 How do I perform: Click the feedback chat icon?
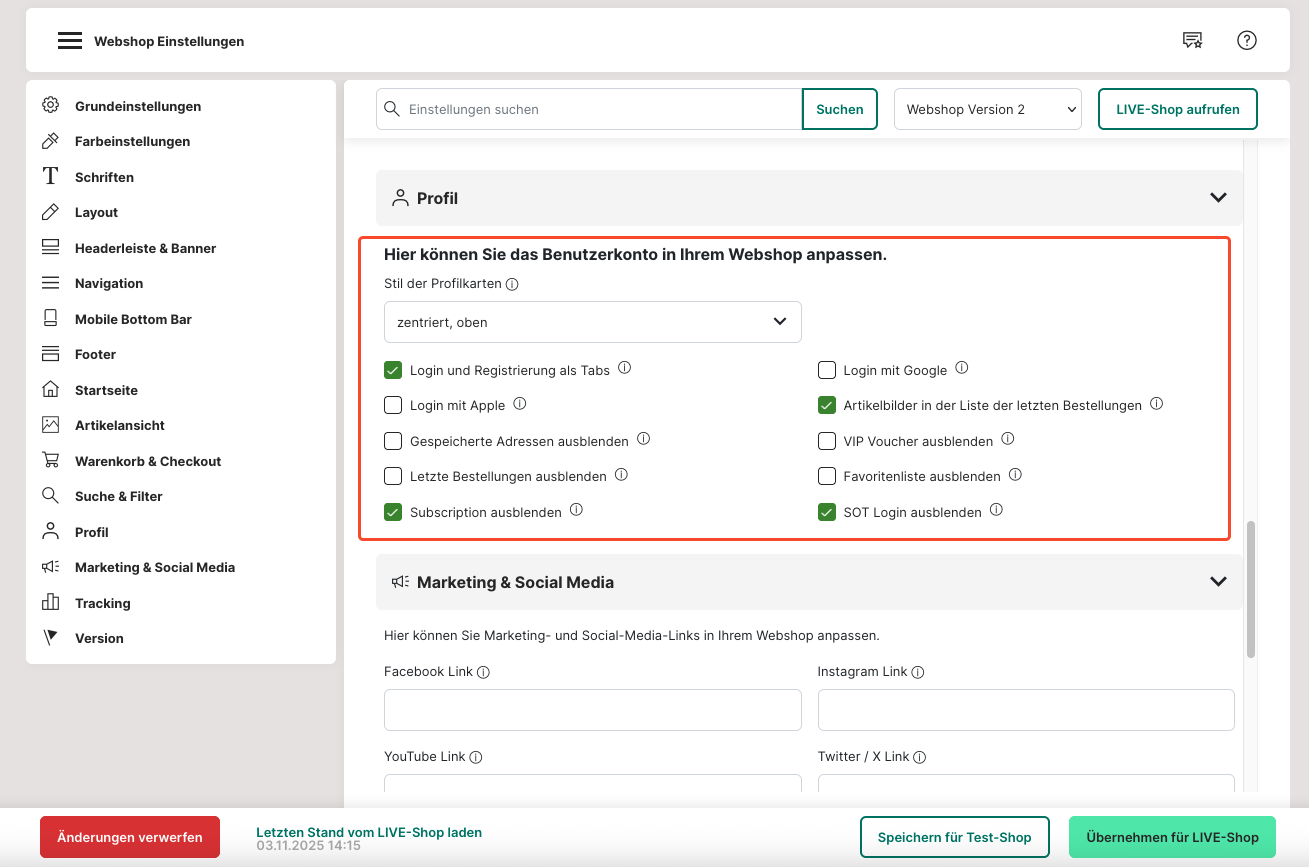[1192, 40]
